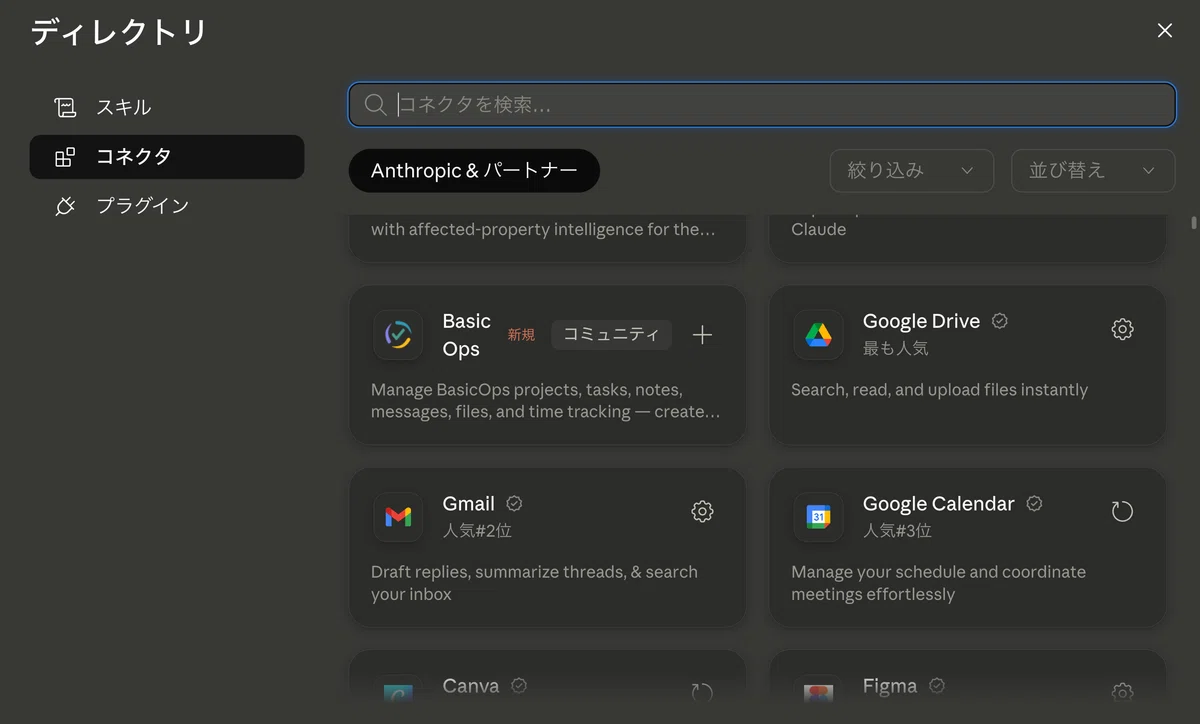1200x724 pixels.
Task: Click the コネクタ blocks icon
Action: pyautogui.click(x=65, y=157)
